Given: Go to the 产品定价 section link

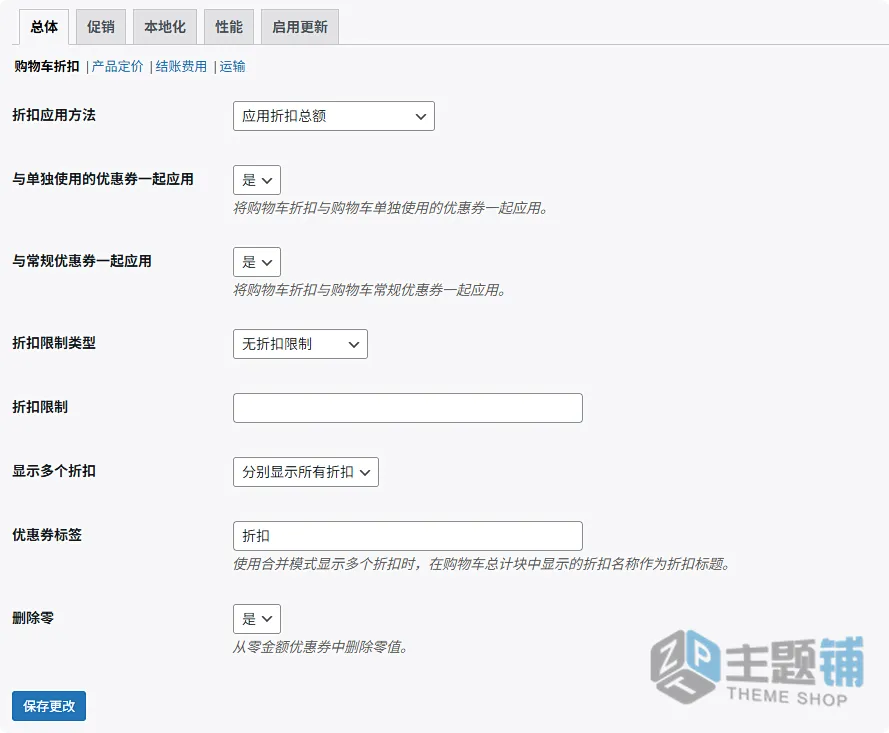Looking at the screenshot, I should 117,66.
